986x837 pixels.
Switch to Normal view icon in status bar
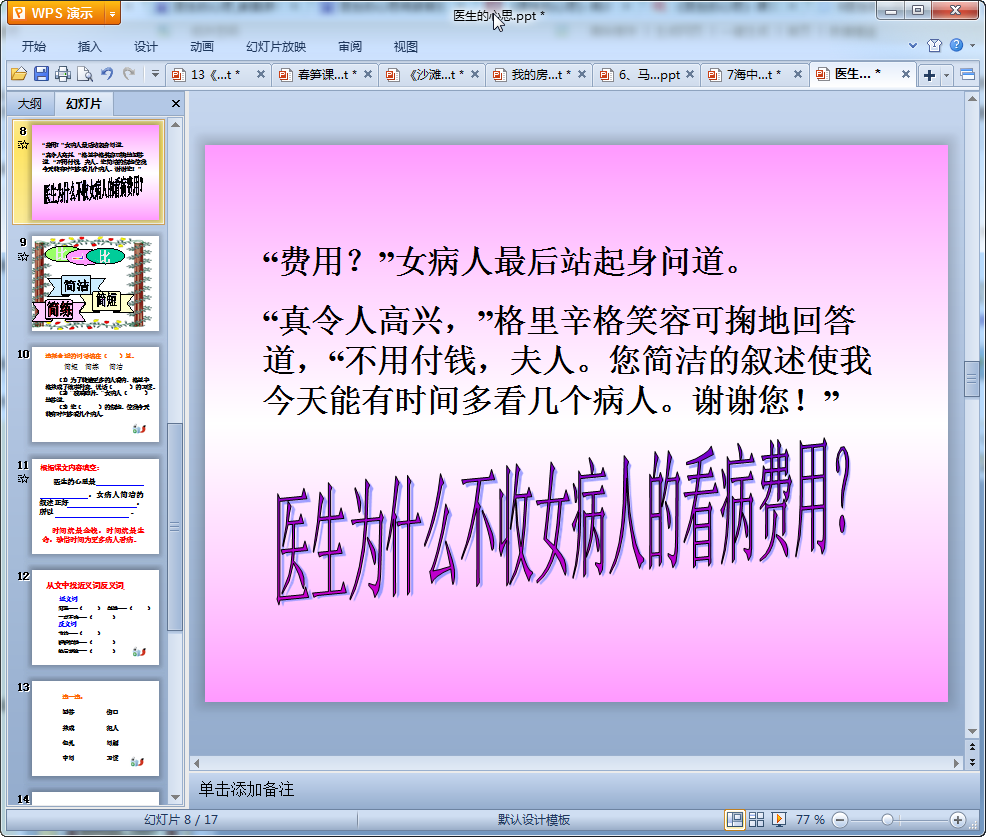point(734,819)
